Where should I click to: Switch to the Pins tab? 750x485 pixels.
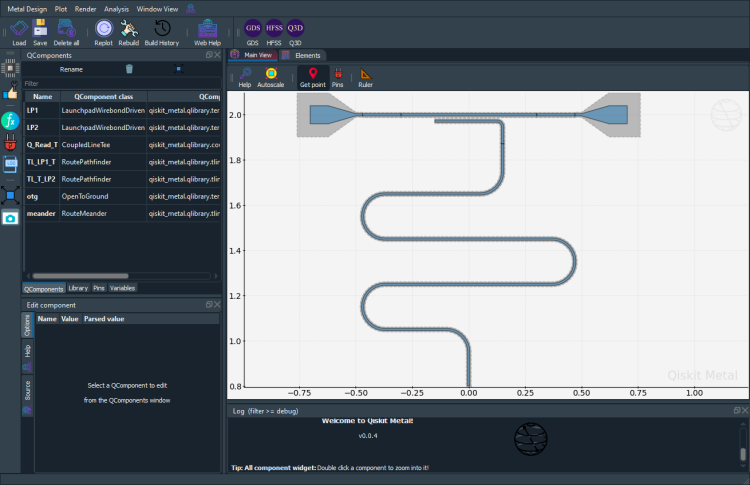click(x=99, y=288)
